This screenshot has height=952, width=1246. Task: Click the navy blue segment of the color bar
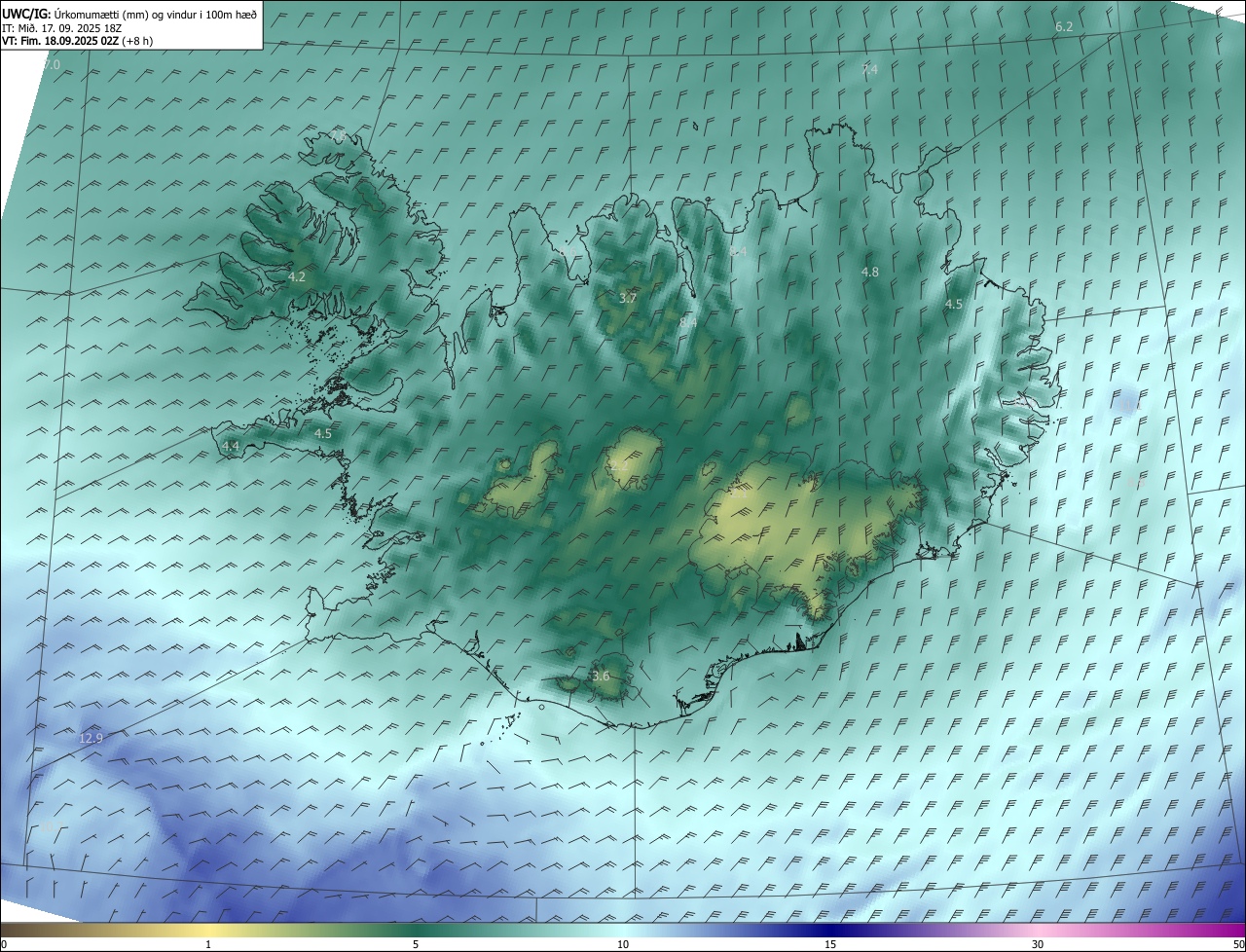click(x=830, y=930)
